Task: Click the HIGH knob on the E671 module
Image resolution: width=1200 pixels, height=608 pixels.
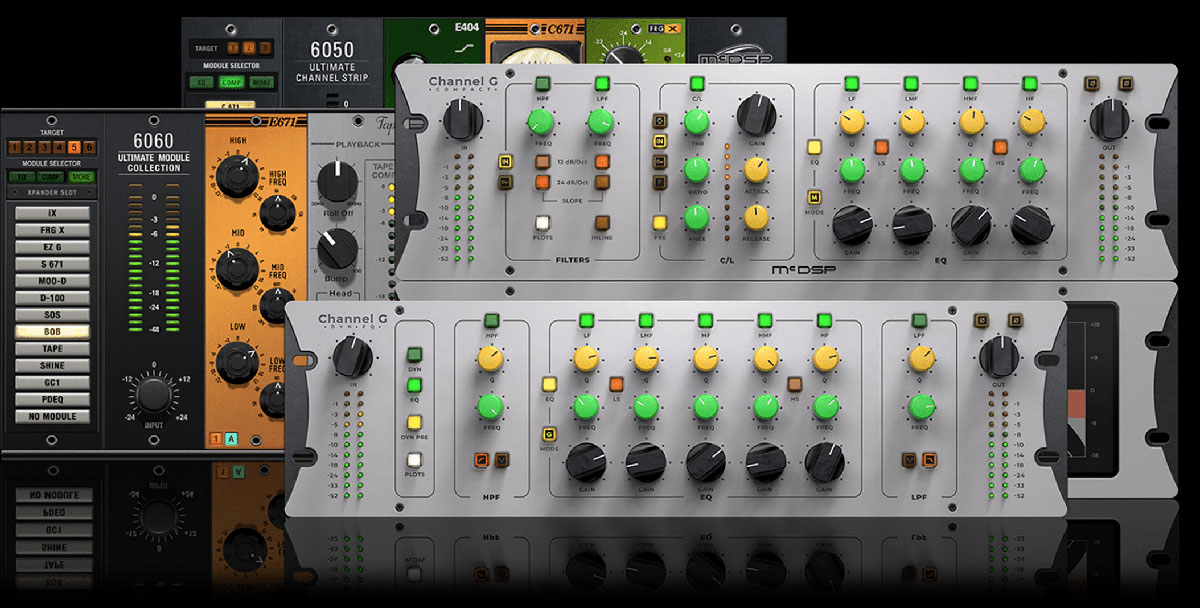Action: (x=237, y=178)
